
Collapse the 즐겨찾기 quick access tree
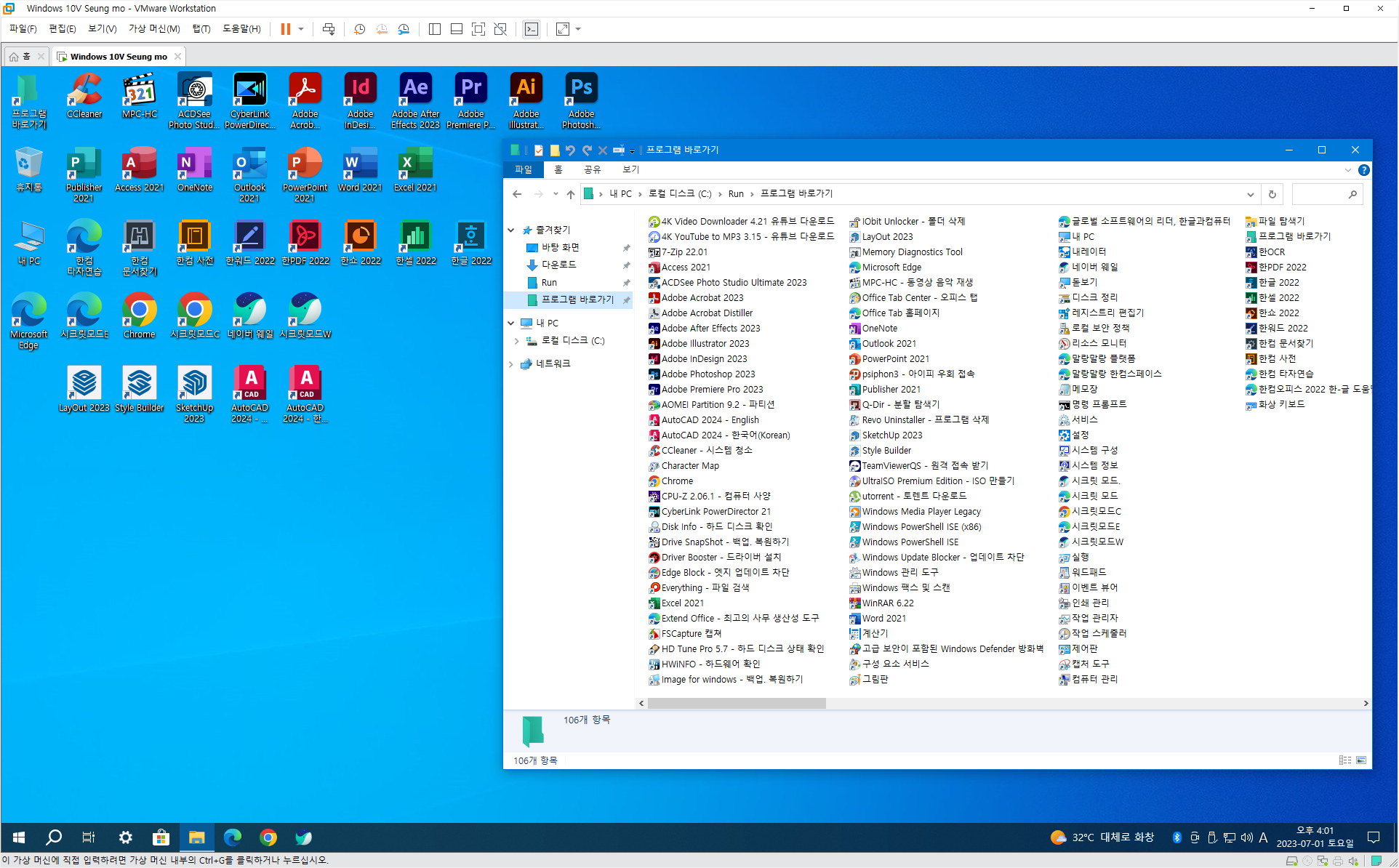511,230
